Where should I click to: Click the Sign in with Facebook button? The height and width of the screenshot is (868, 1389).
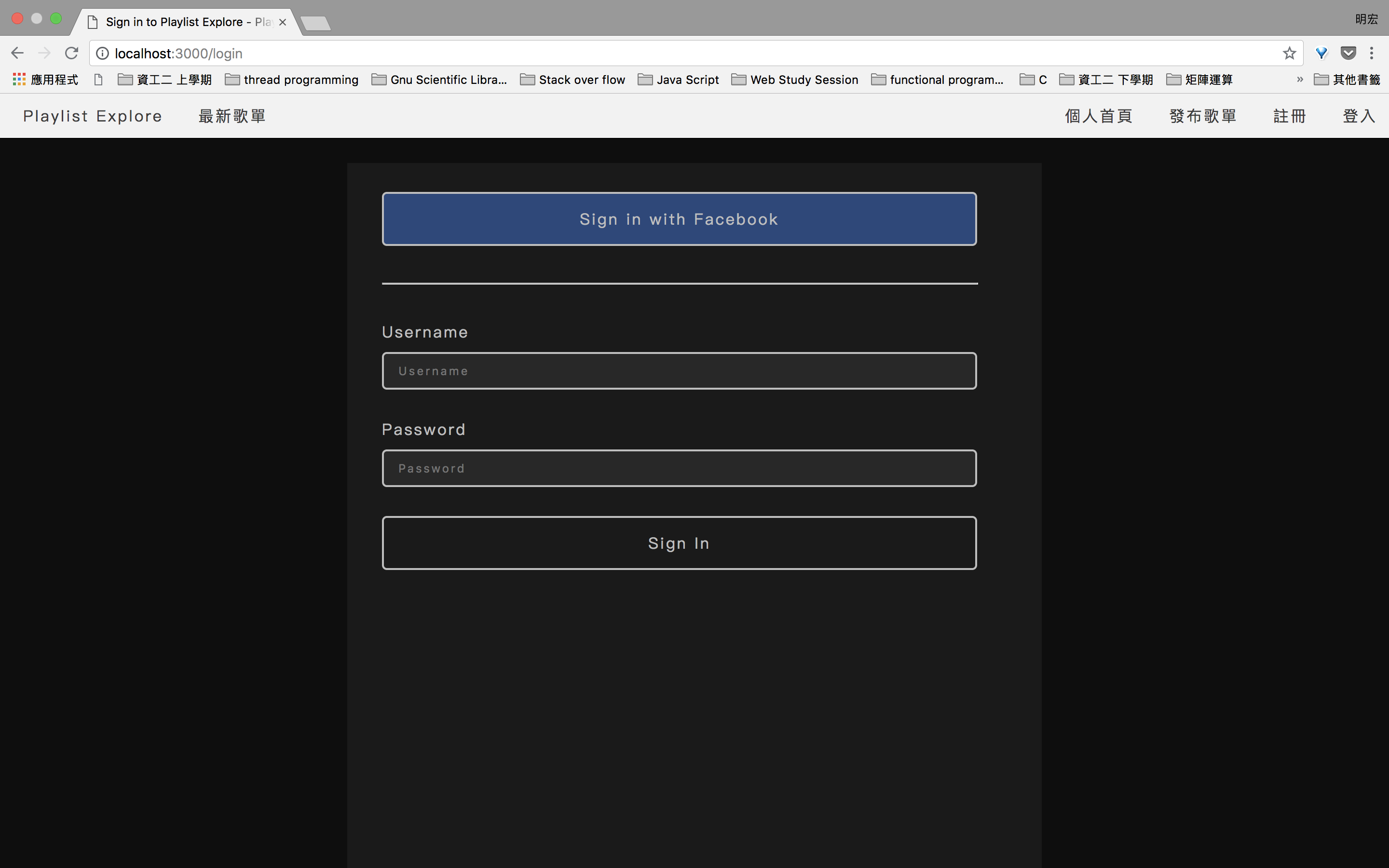click(x=679, y=219)
